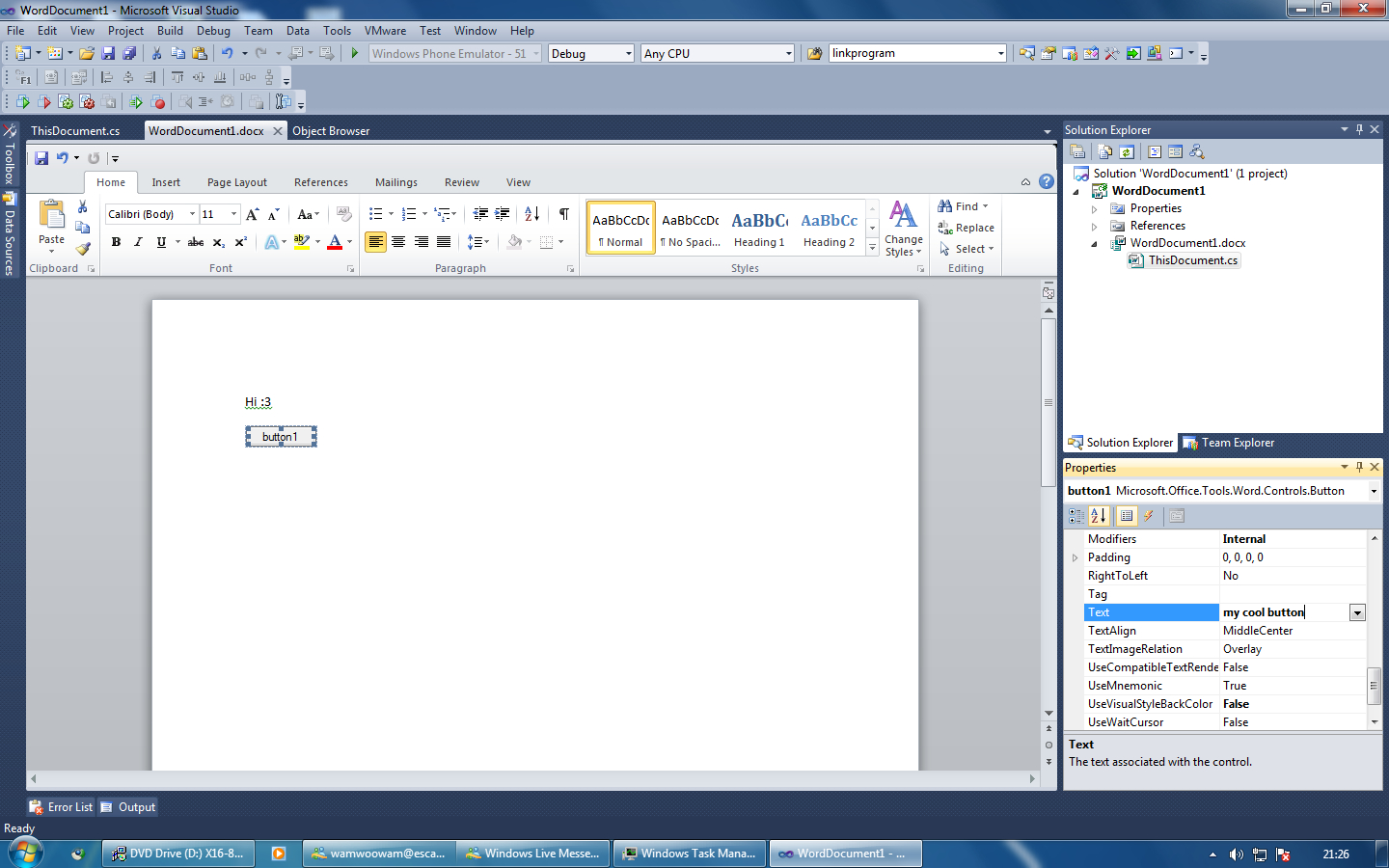Click the Replace button in Editing group
The image size is (1389, 868).
tap(967, 228)
